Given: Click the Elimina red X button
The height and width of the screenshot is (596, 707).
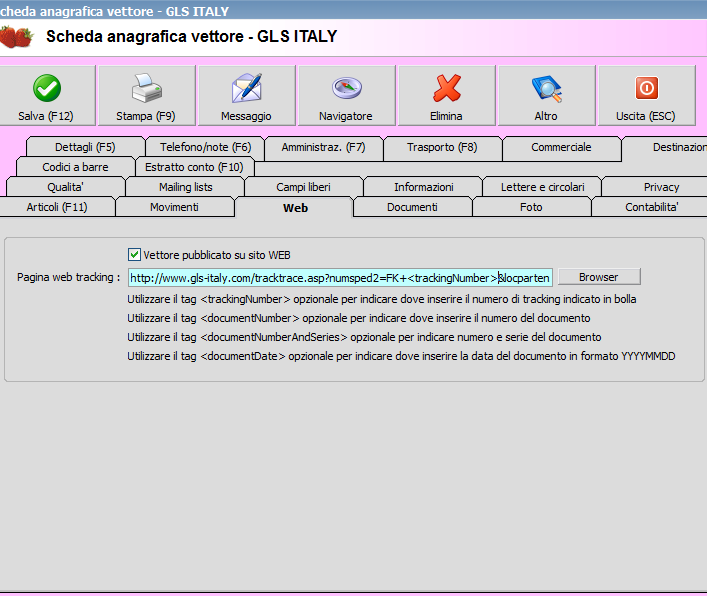Looking at the screenshot, I should point(446,95).
